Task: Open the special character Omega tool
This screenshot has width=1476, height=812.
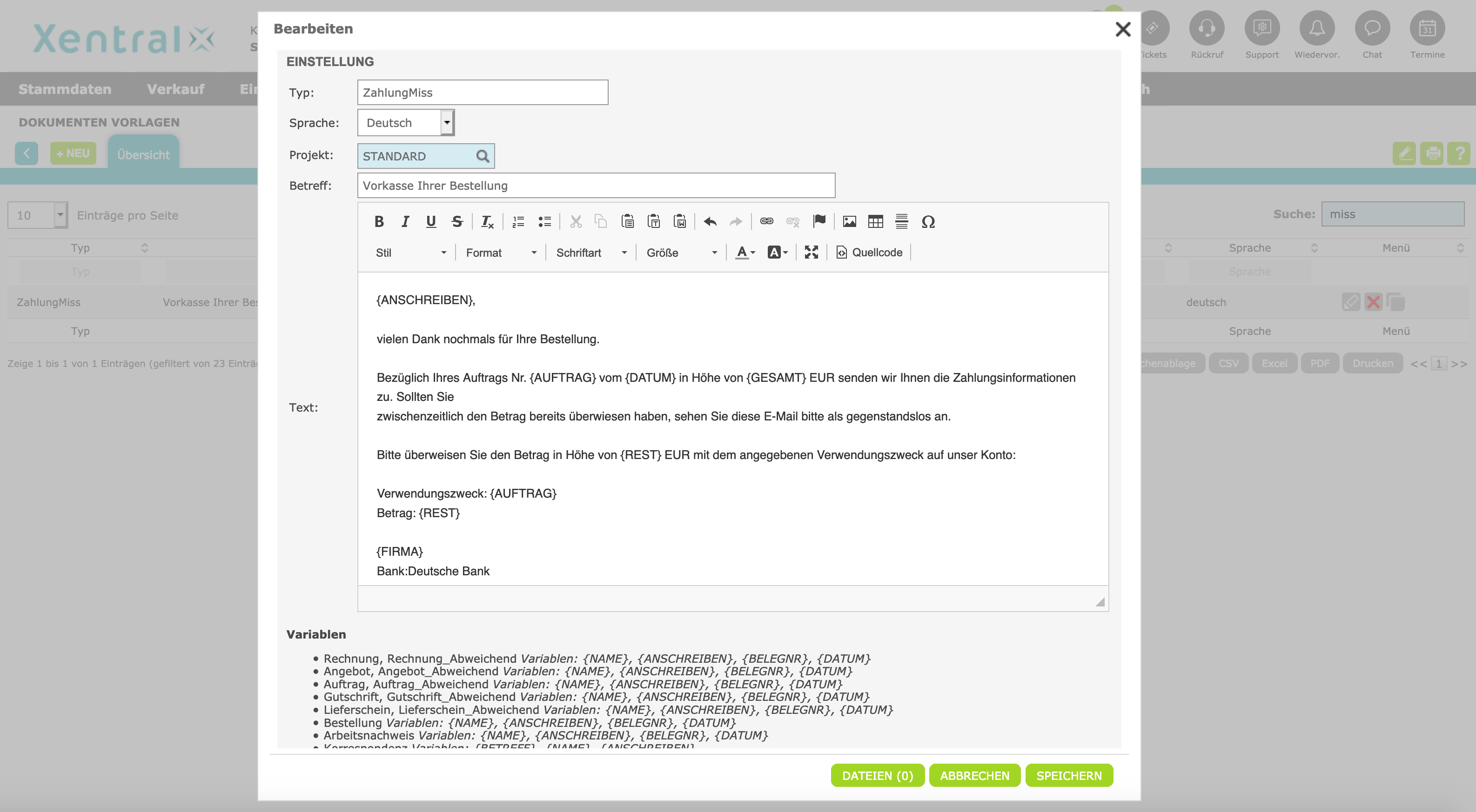Action: [928, 222]
